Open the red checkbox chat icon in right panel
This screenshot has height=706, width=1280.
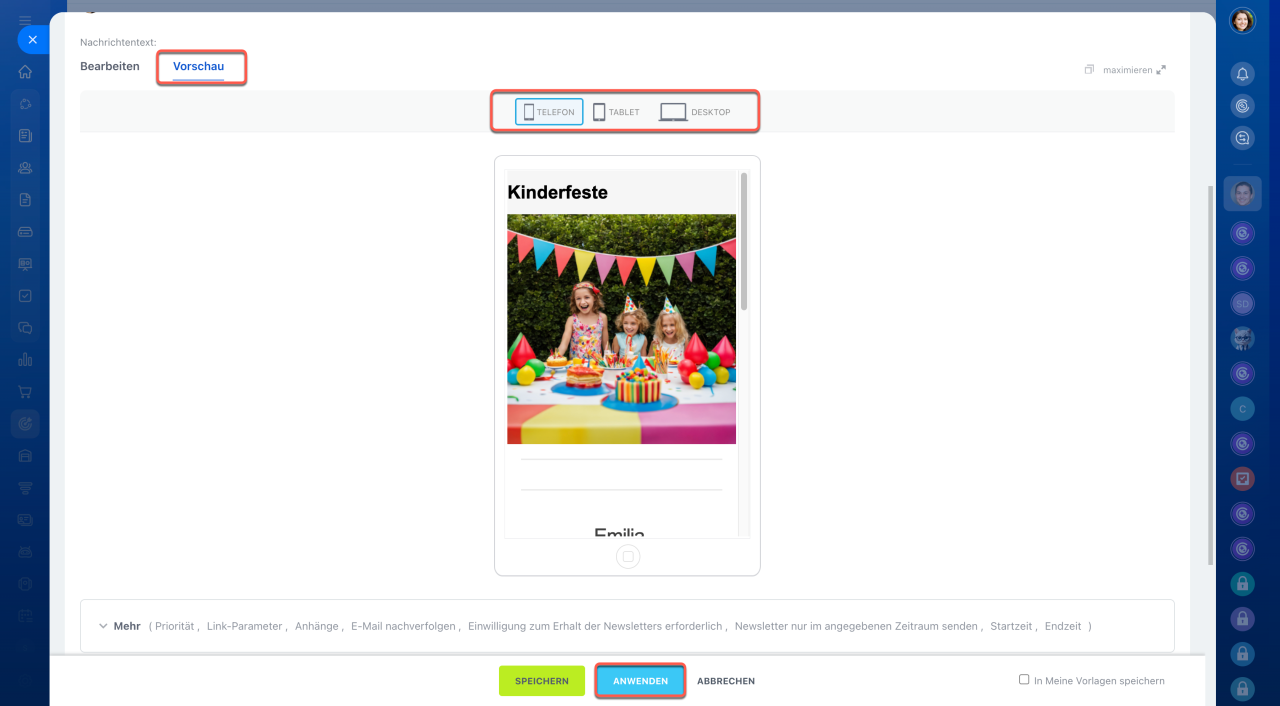click(1242, 478)
